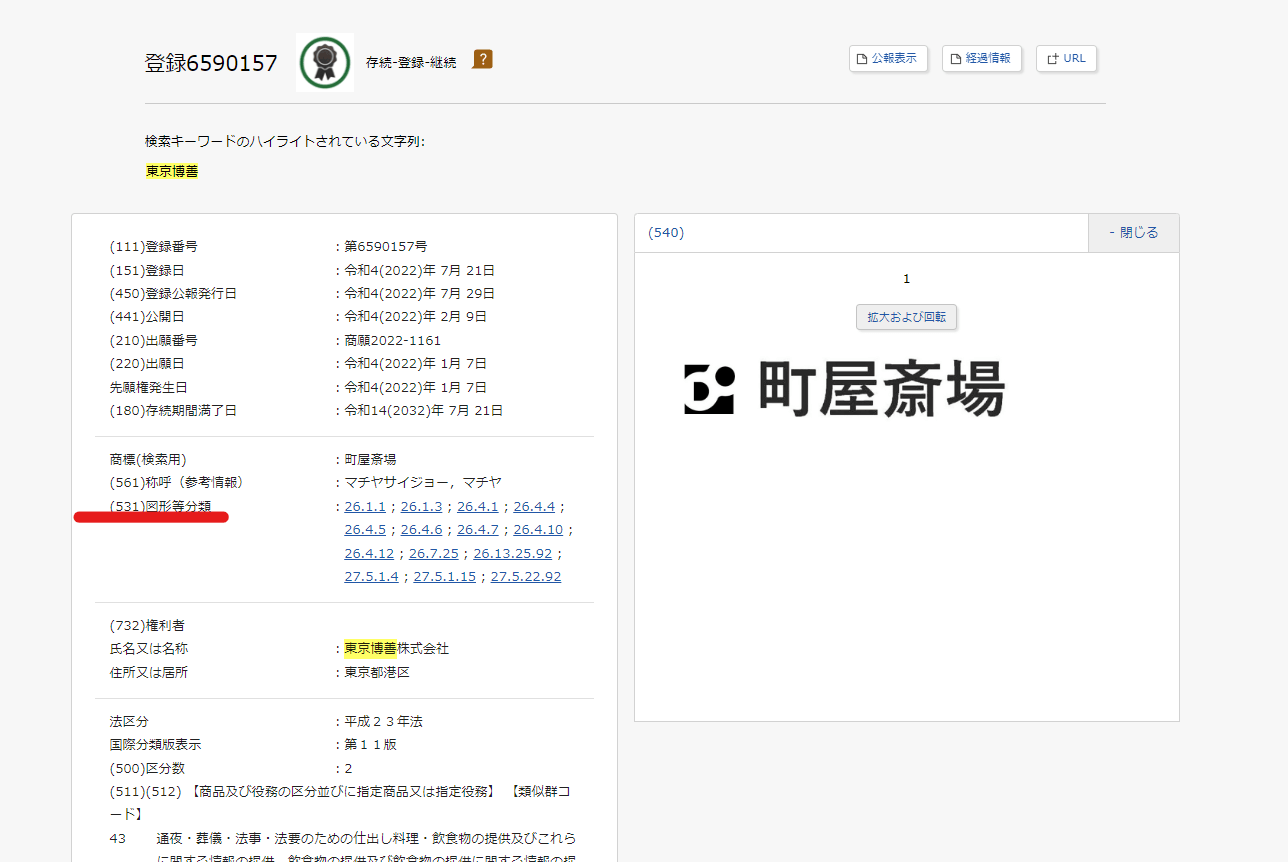Open the 26.13.25.92 classification link
The height and width of the screenshot is (862, 1288).
click(x=512, y=553)
